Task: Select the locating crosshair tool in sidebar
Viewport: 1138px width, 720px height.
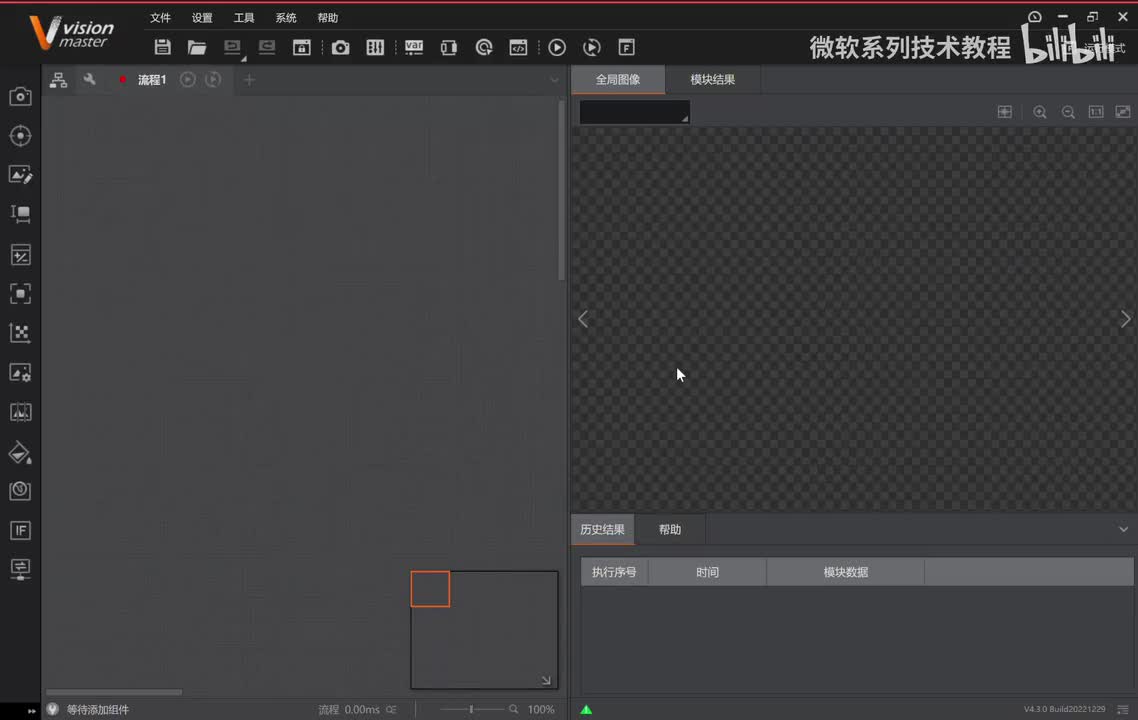Action: tap(20, 136)
